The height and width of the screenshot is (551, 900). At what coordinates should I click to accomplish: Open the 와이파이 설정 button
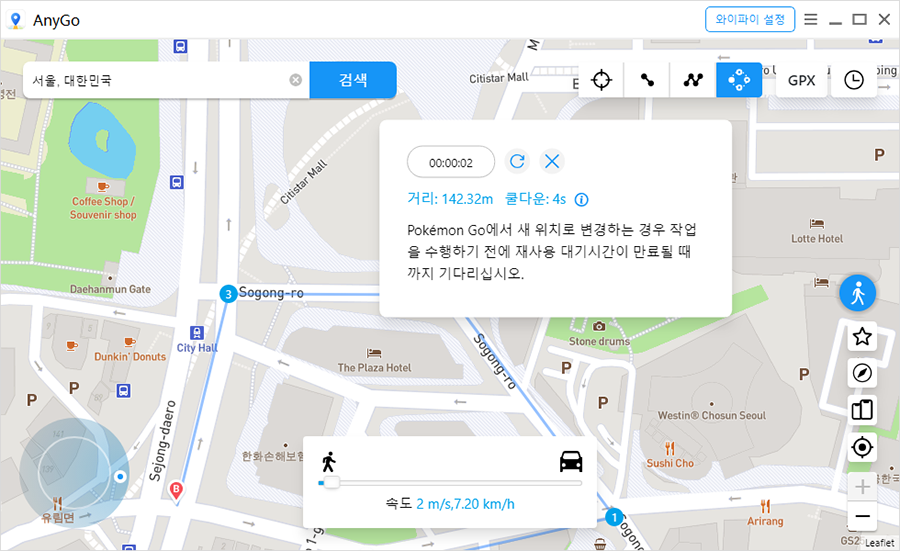[750, 19]
